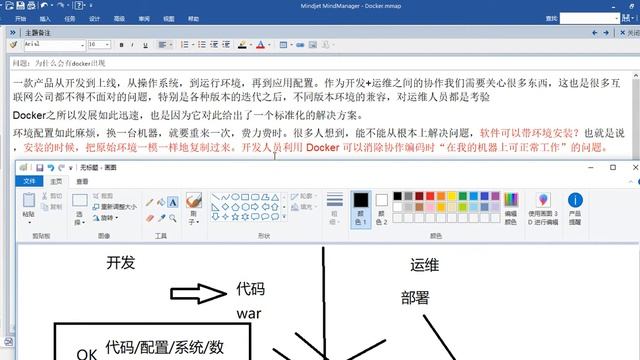Save the Paint drawing via title-bar floppy icon
The height and width of the screenshot is (360, 640).
coord(40,167)
